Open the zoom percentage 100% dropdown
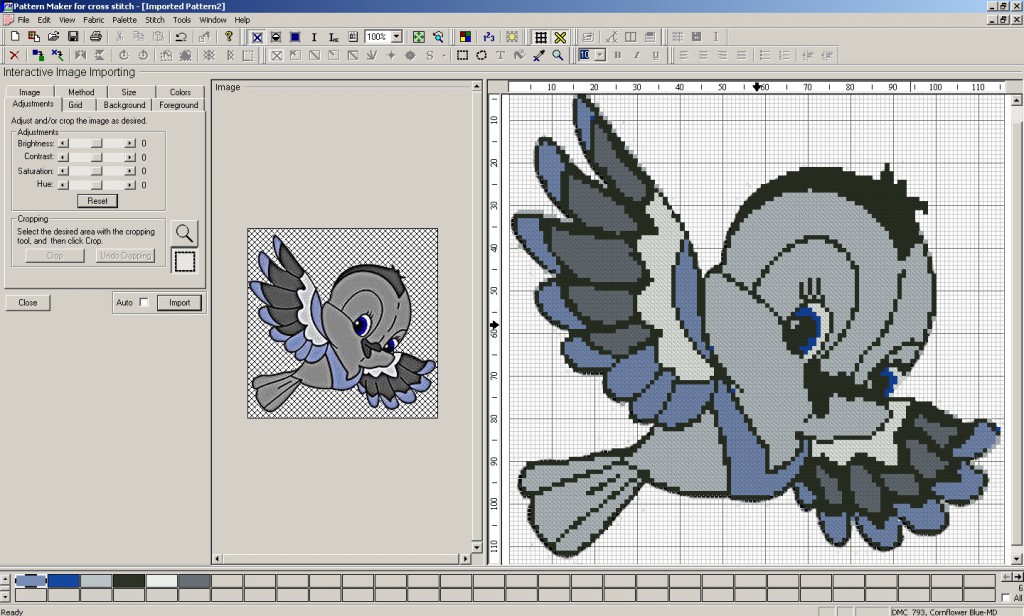Screen dimensions: 1024x616 point(396,37)
